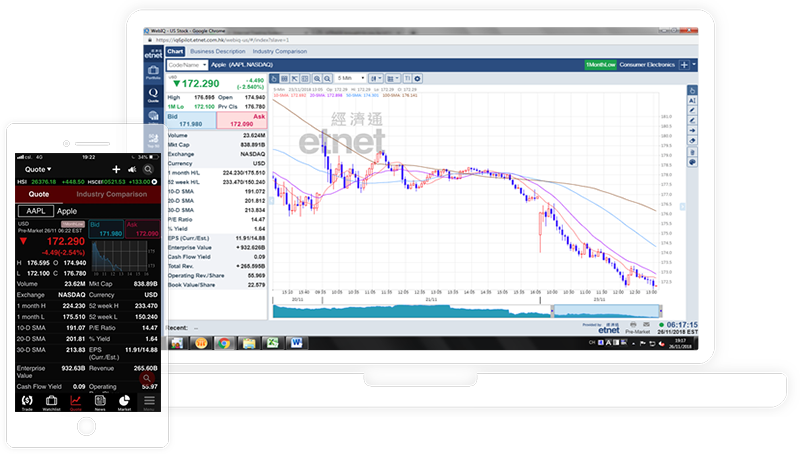This screenshot has height=454, width=800.
Task: Expand the arrow next to plus button
Action: coord(694,65)
